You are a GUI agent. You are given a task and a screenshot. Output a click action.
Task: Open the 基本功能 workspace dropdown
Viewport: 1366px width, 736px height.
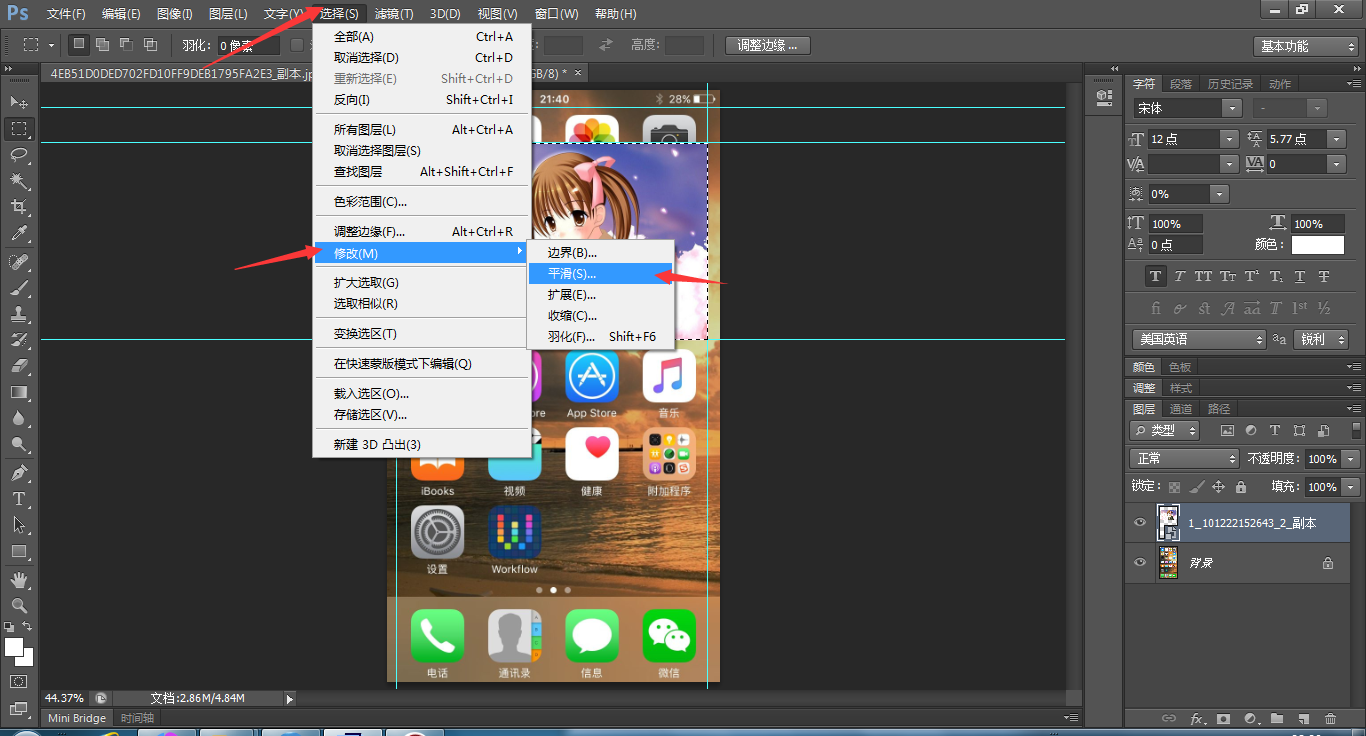point(1306,46)
